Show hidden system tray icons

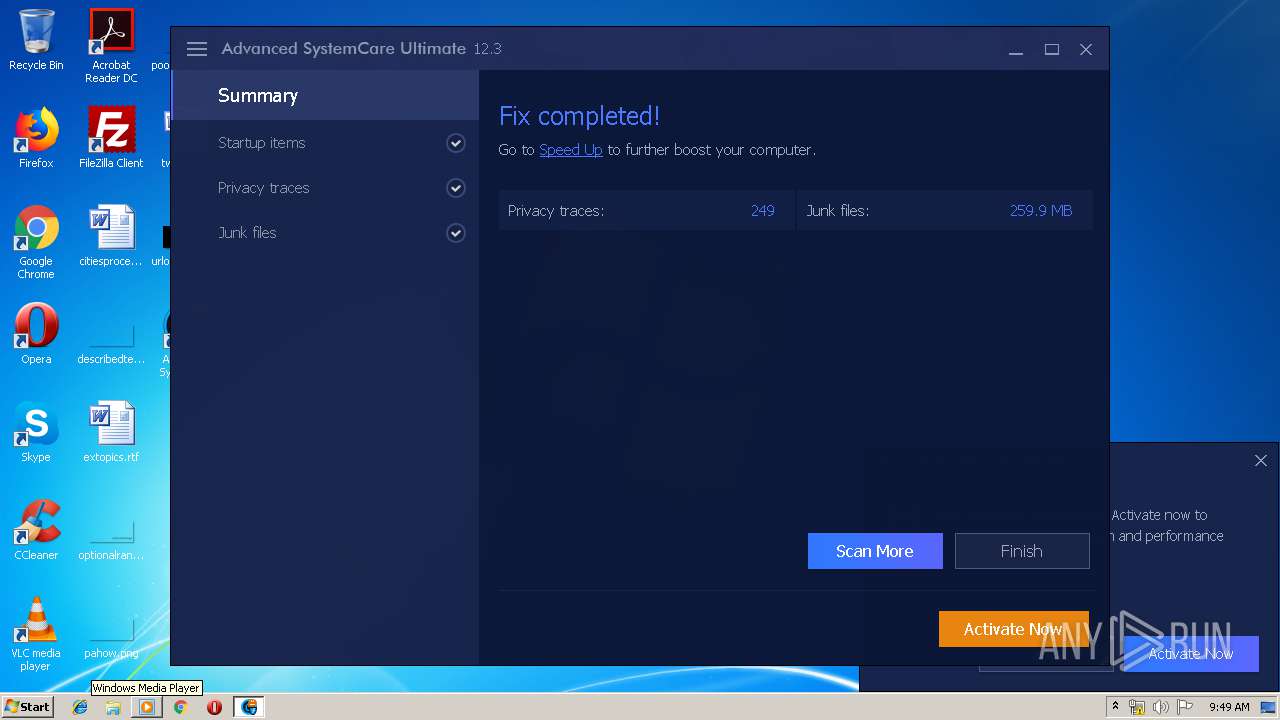[1116, 706]
